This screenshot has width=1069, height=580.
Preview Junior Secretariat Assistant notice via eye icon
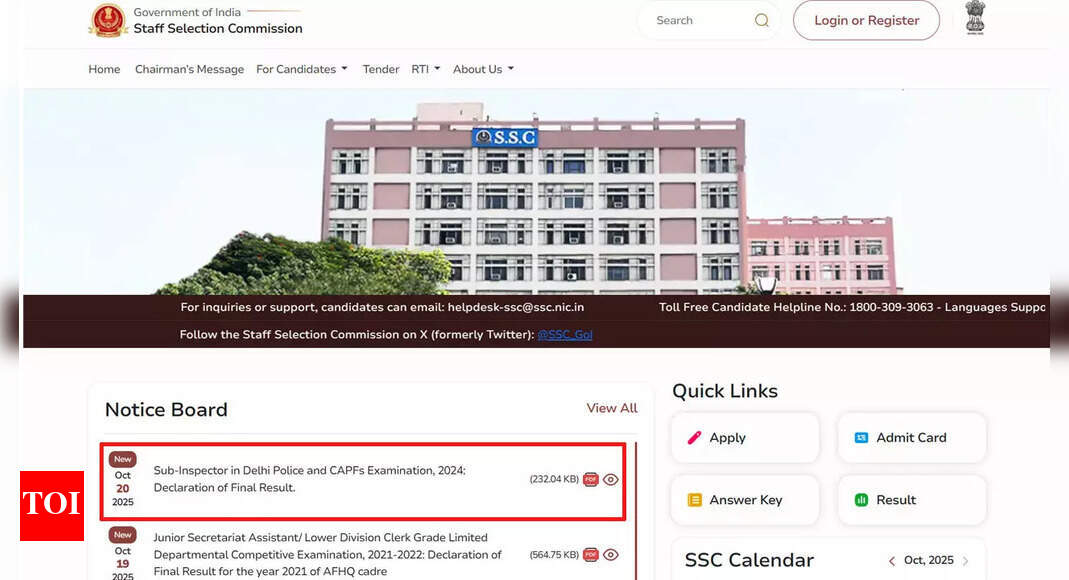[x=611, y=555]
